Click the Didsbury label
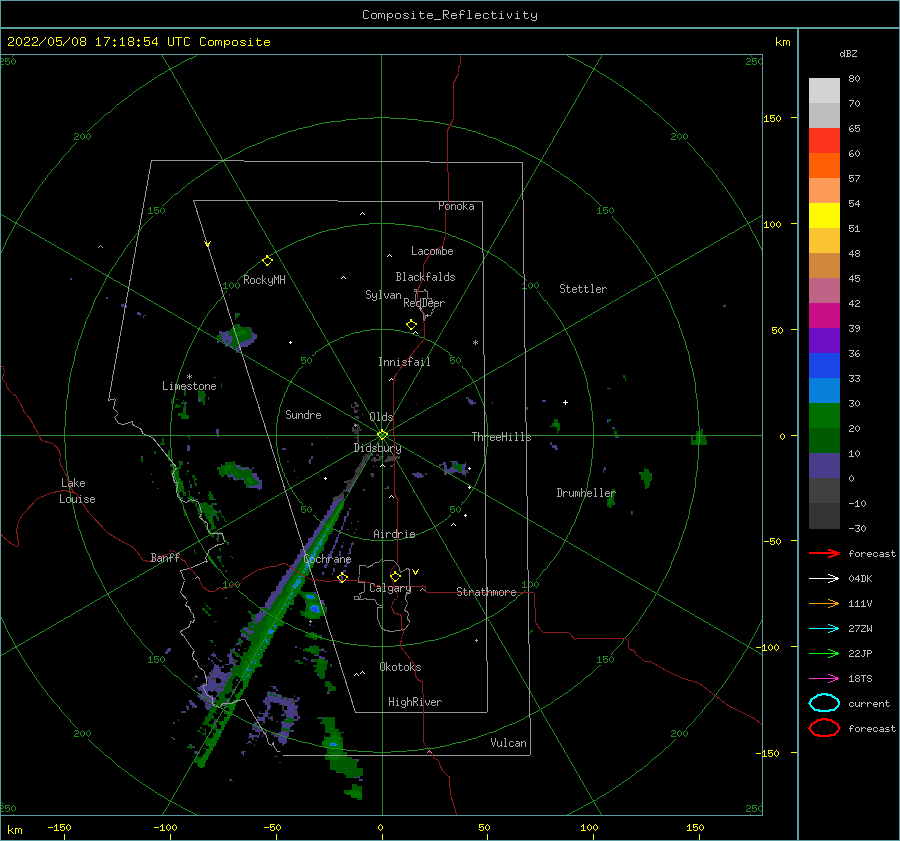 tap(378, 448)
